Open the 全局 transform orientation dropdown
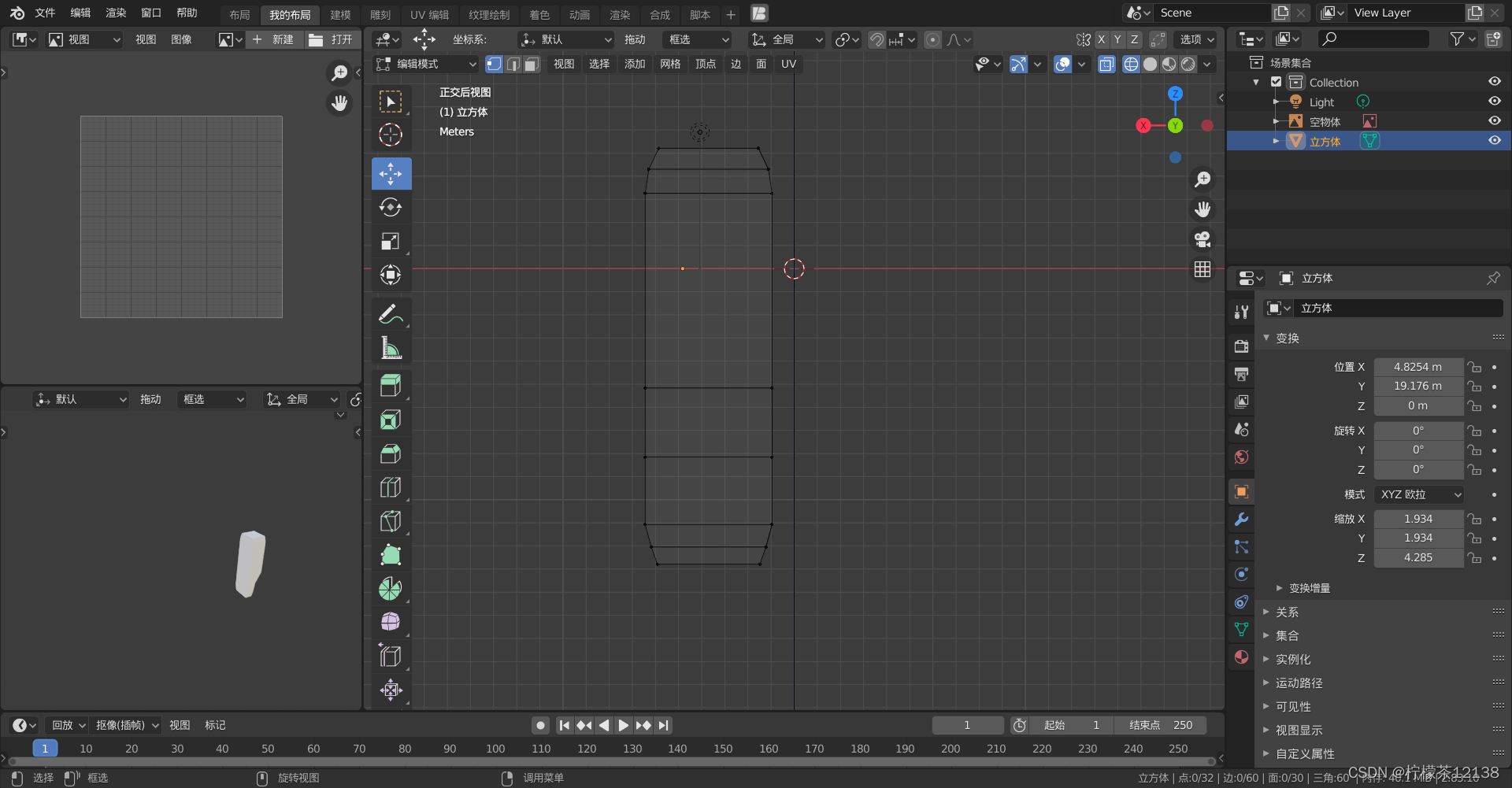The image size is (1512, 788). (787, 39)
